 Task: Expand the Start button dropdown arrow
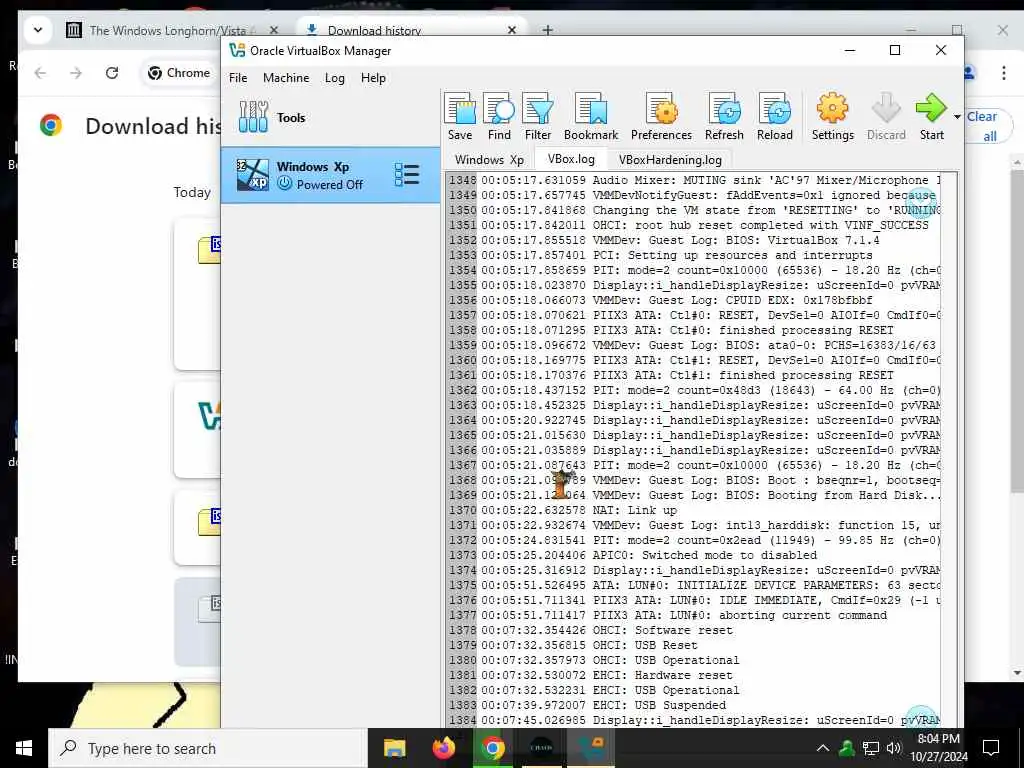(957, 117)
